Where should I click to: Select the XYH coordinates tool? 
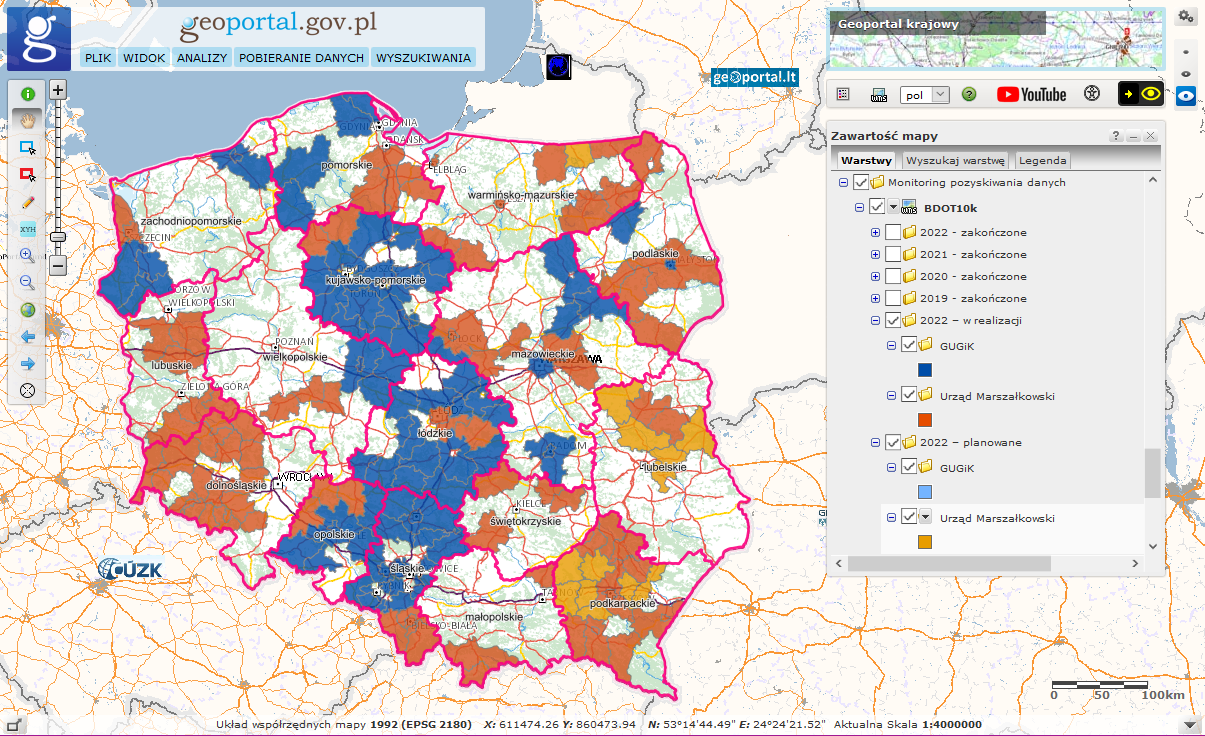pyautogui.click(x=27, y=229)
